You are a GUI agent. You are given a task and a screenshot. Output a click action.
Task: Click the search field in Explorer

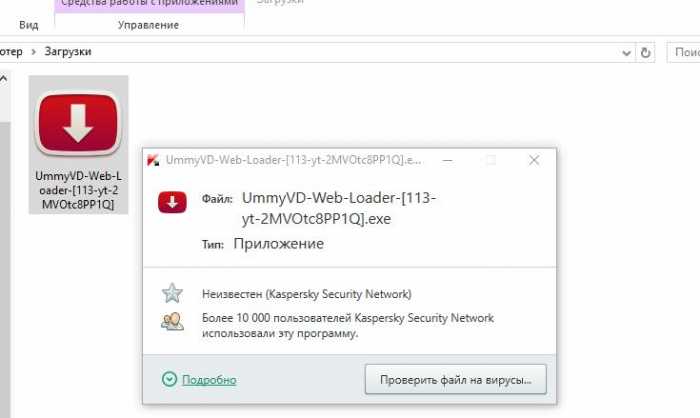coord(683,53)
